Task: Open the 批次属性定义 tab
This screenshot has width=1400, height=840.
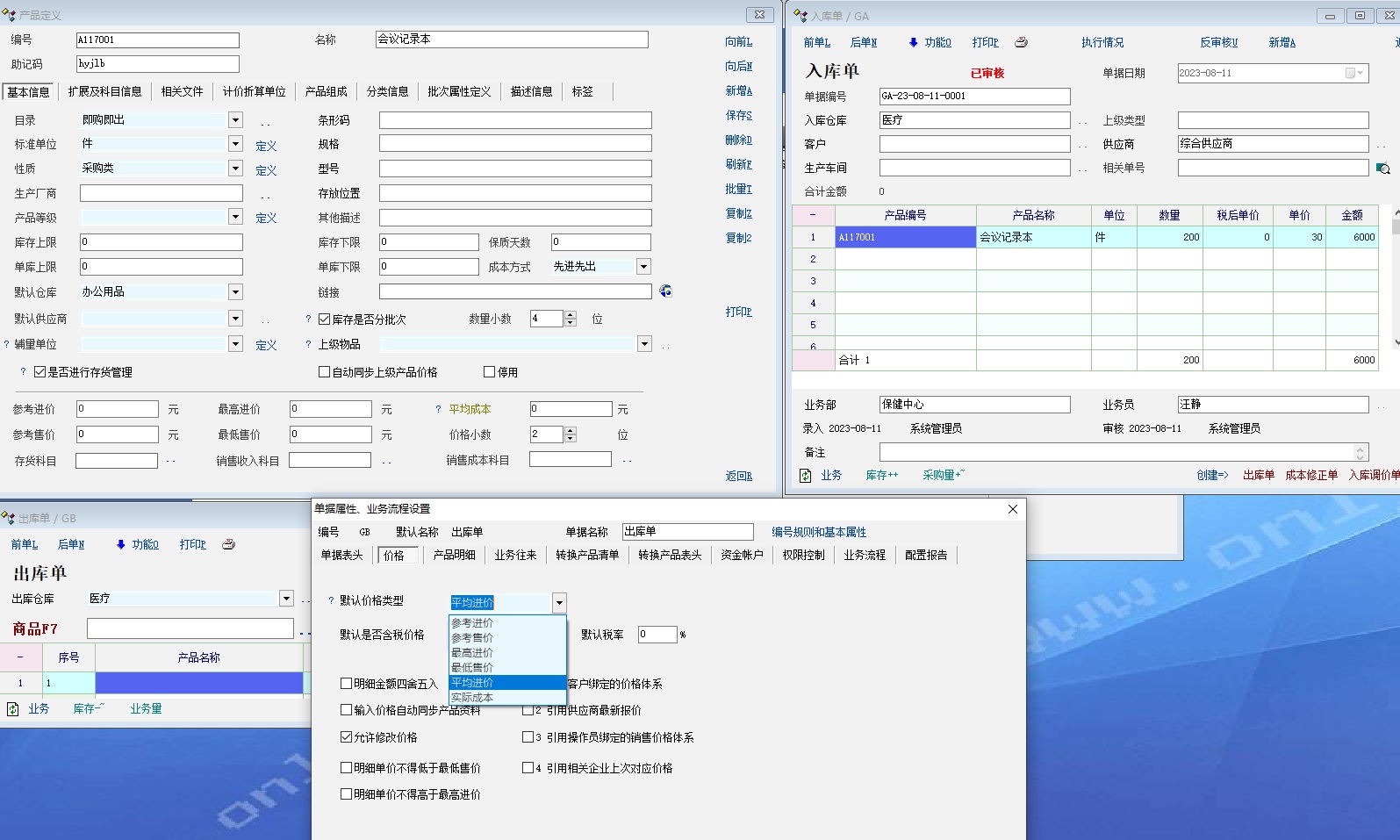Action: [459, 91]
